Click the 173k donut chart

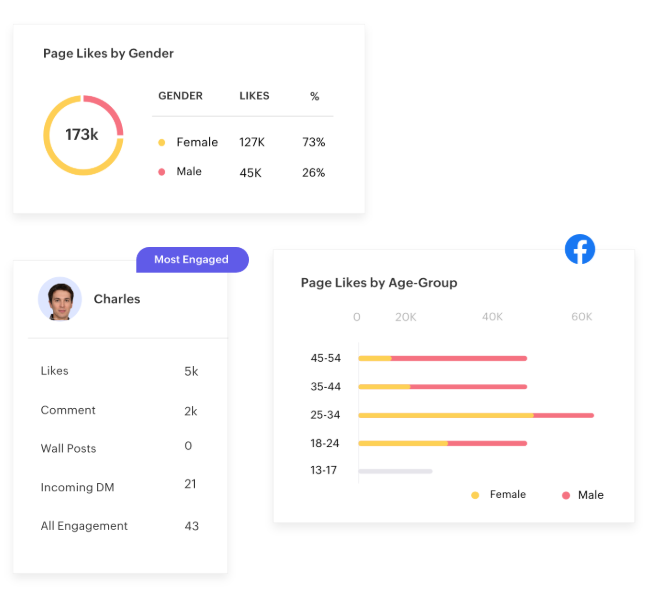pyautogui.click(x=83, y=135)
